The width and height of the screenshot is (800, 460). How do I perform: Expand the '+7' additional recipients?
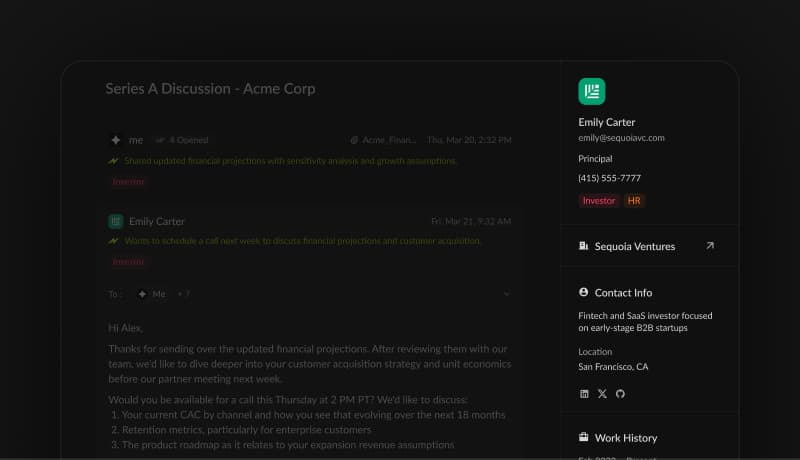[184, 294]
